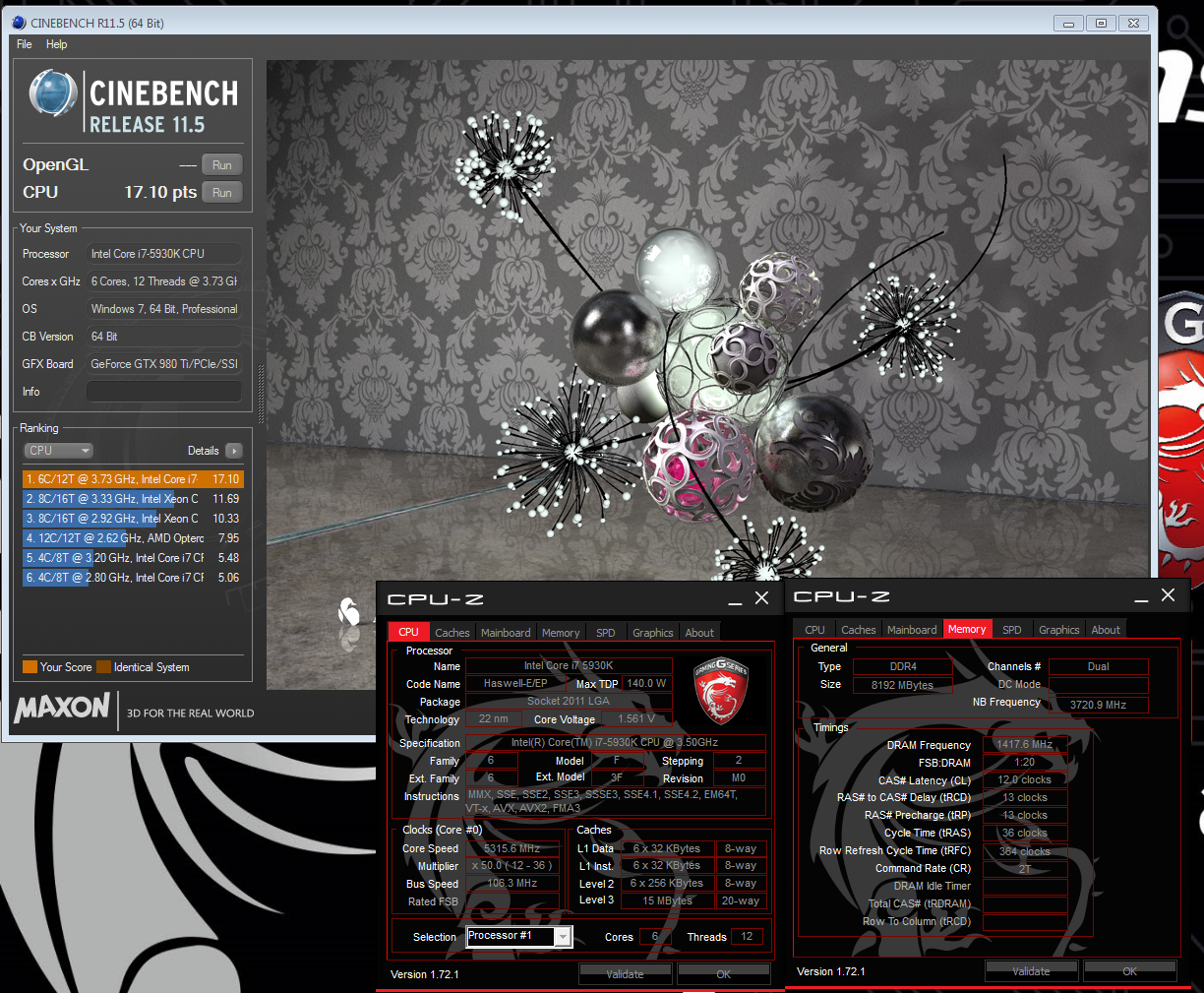Switch to Graphics tab in left CPU-Z
The image size is (1204, 993).
(653, 633)
